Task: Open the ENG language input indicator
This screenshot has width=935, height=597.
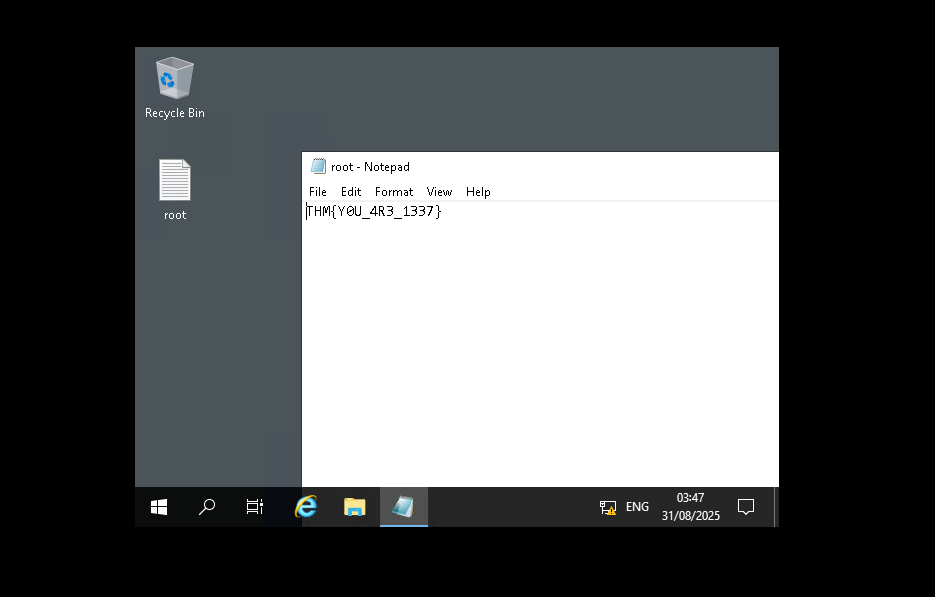Action: pos(637,507)
